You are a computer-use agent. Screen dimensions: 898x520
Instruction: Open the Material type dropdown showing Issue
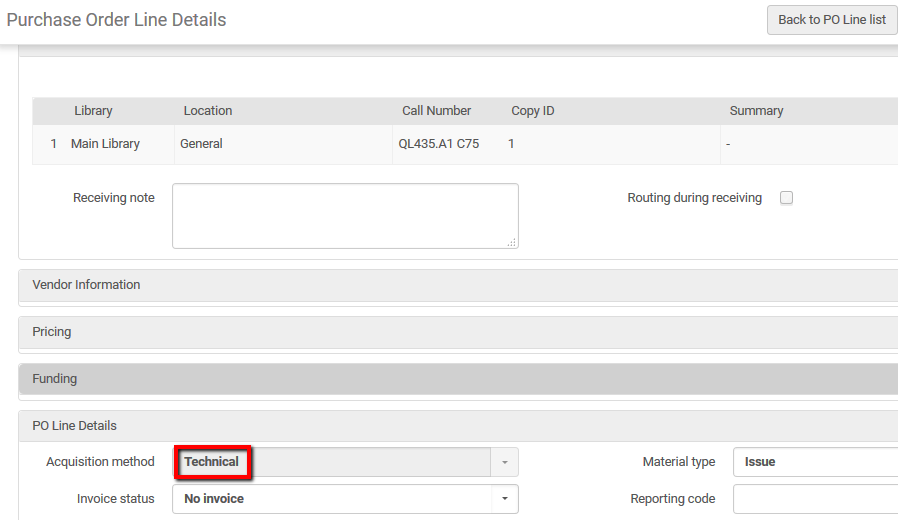(x=814, y=462)
